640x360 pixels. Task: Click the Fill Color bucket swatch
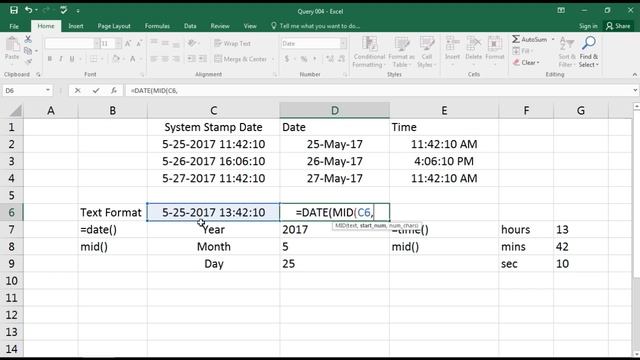(116, 59)
